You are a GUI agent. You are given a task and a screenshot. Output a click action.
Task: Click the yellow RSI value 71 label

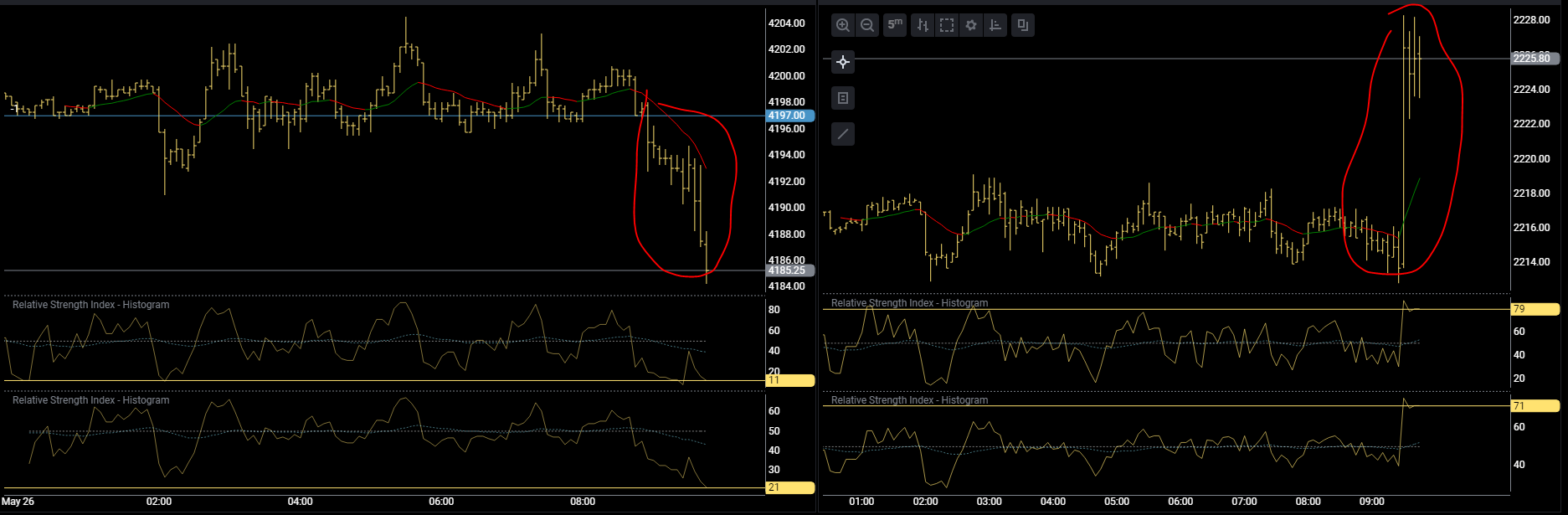[1535, 406]
